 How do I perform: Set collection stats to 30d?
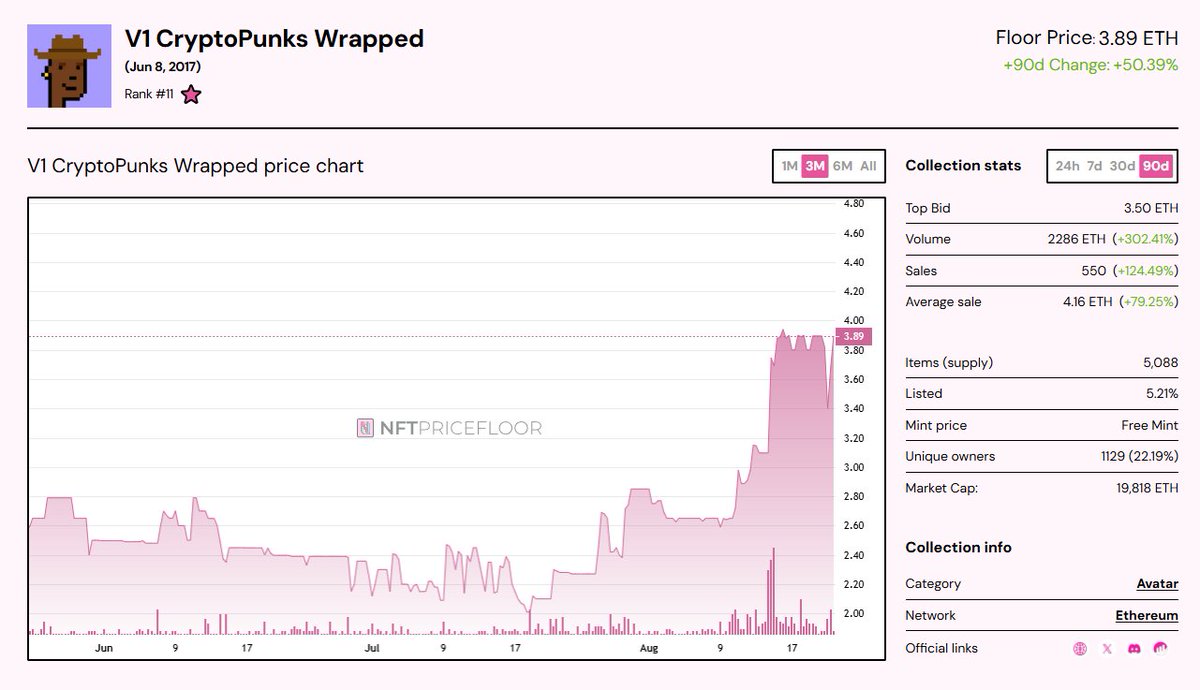coord(1122,166)
